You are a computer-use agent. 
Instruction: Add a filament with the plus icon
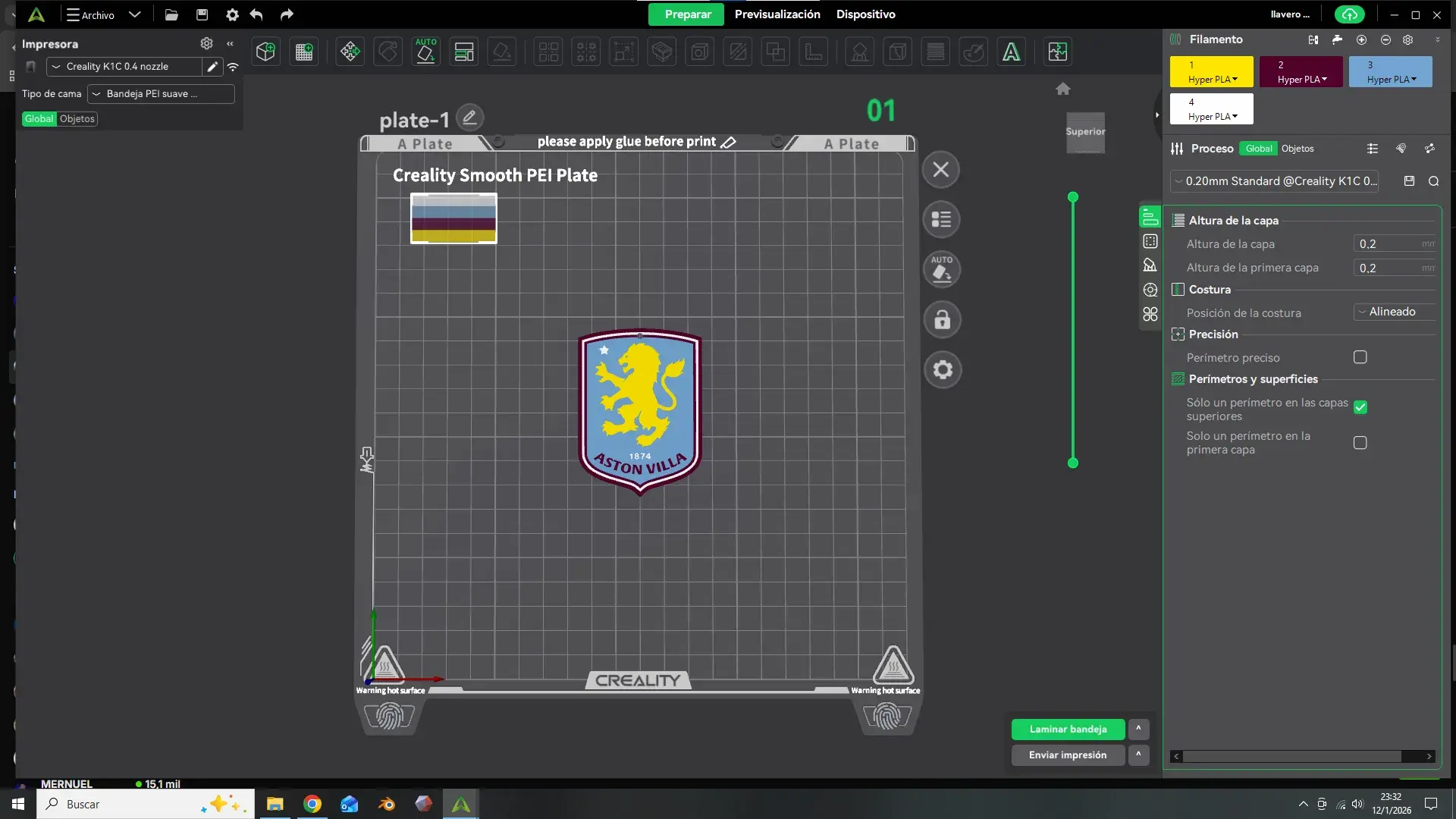1361,39
